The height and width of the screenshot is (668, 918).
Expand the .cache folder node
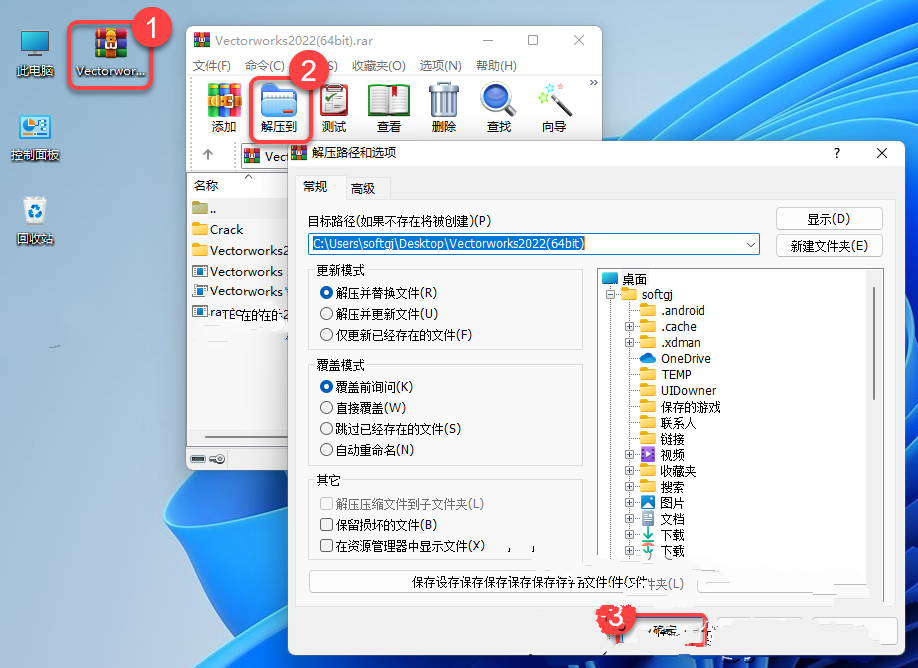click(x=629, y=326)
